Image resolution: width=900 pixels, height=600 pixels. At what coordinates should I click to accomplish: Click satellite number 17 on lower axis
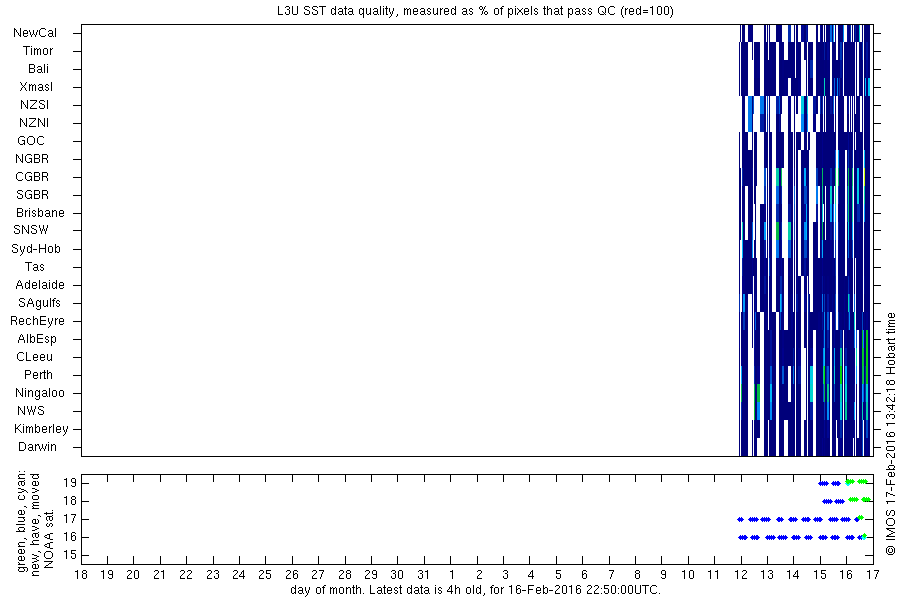click(69, 519)
